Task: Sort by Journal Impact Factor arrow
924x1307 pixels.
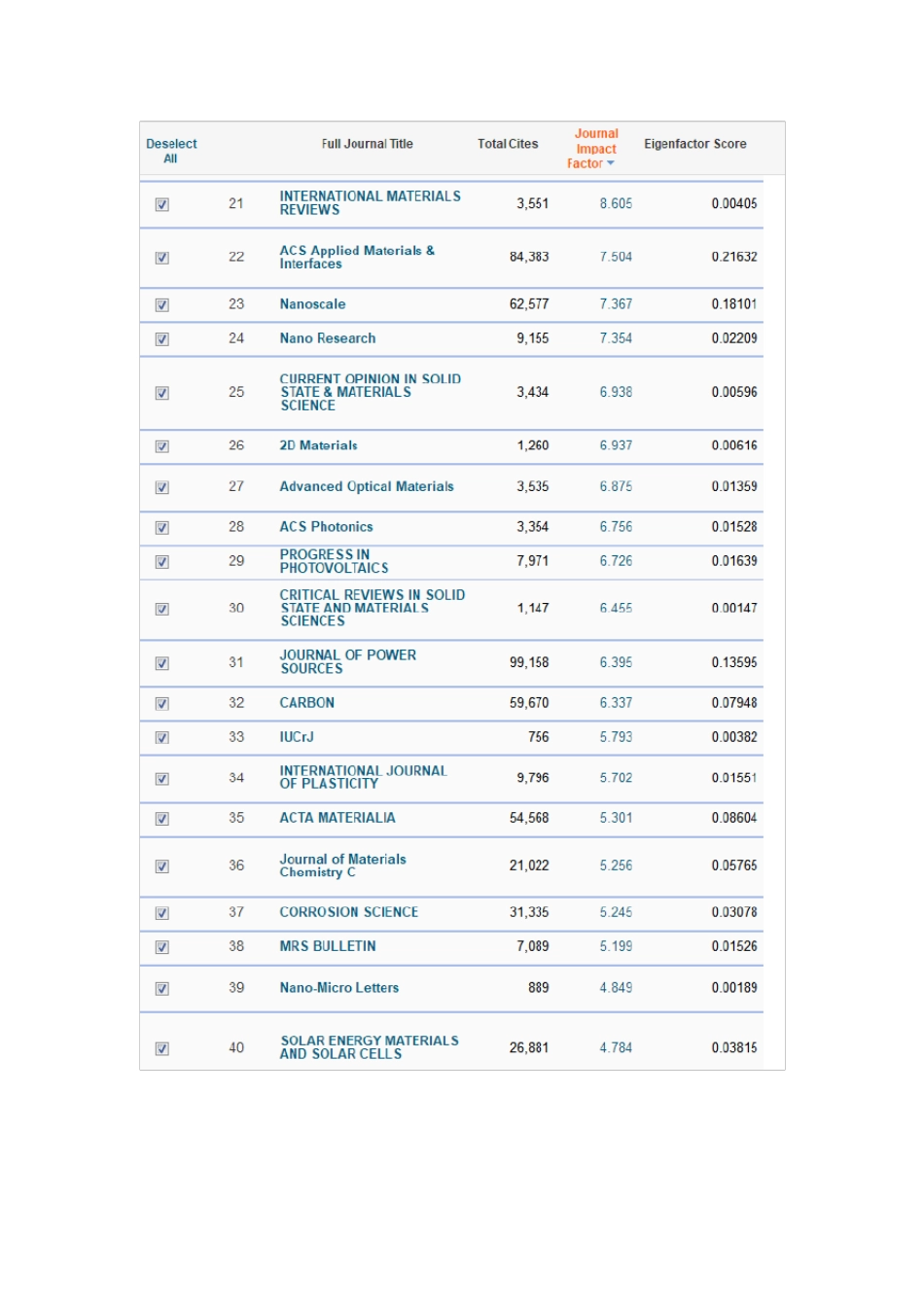Action: click(611, 163)
